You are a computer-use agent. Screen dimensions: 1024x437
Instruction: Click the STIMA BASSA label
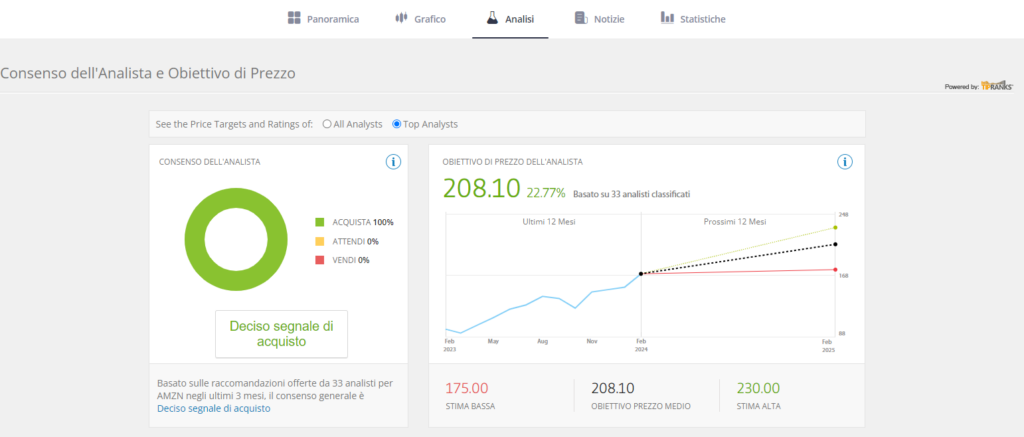[x=470, y=406]
